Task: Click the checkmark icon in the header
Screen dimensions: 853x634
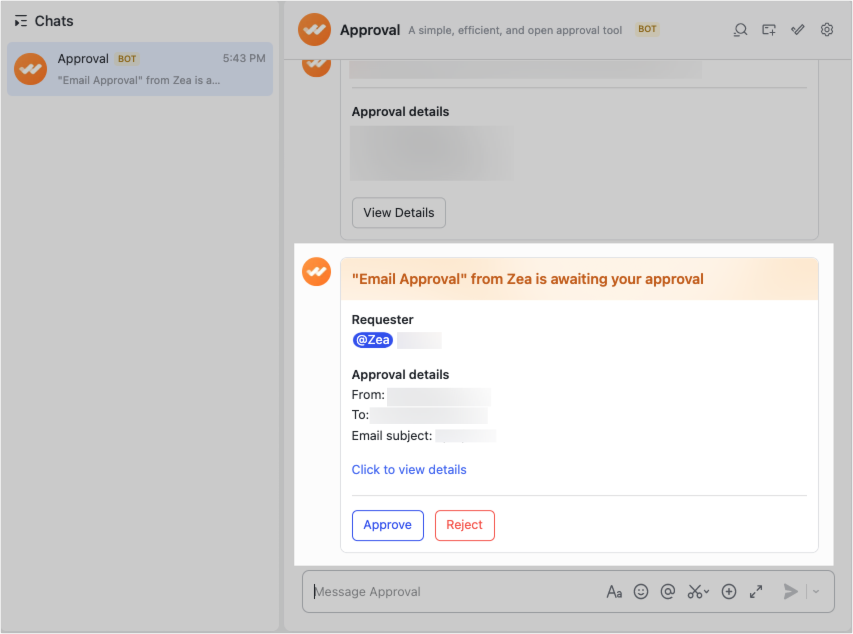Action: 797,29
